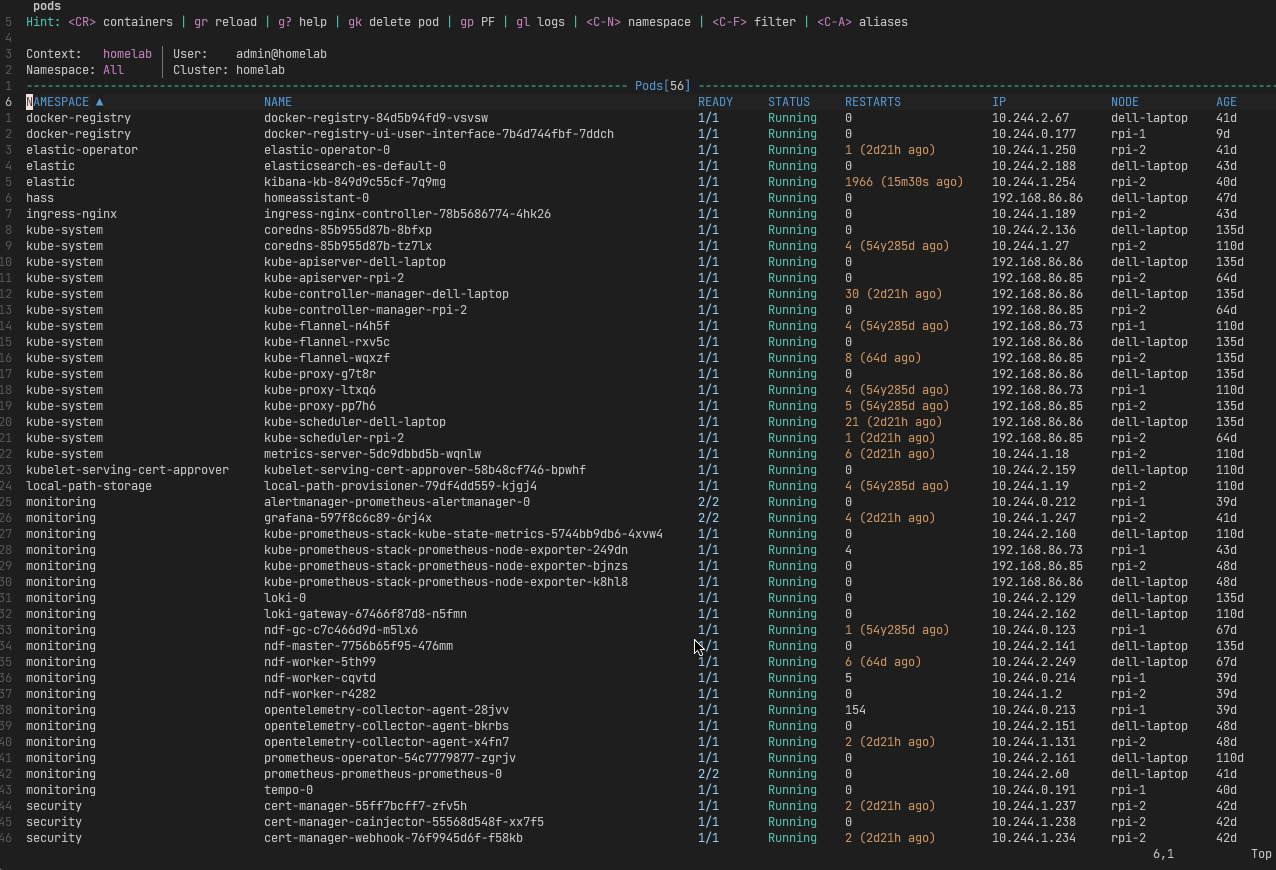Screen dimensions: 1276x870
Task: Select pod cert-manager-webhook-76f9945d6f-f58kb
Action: point(393,838)
